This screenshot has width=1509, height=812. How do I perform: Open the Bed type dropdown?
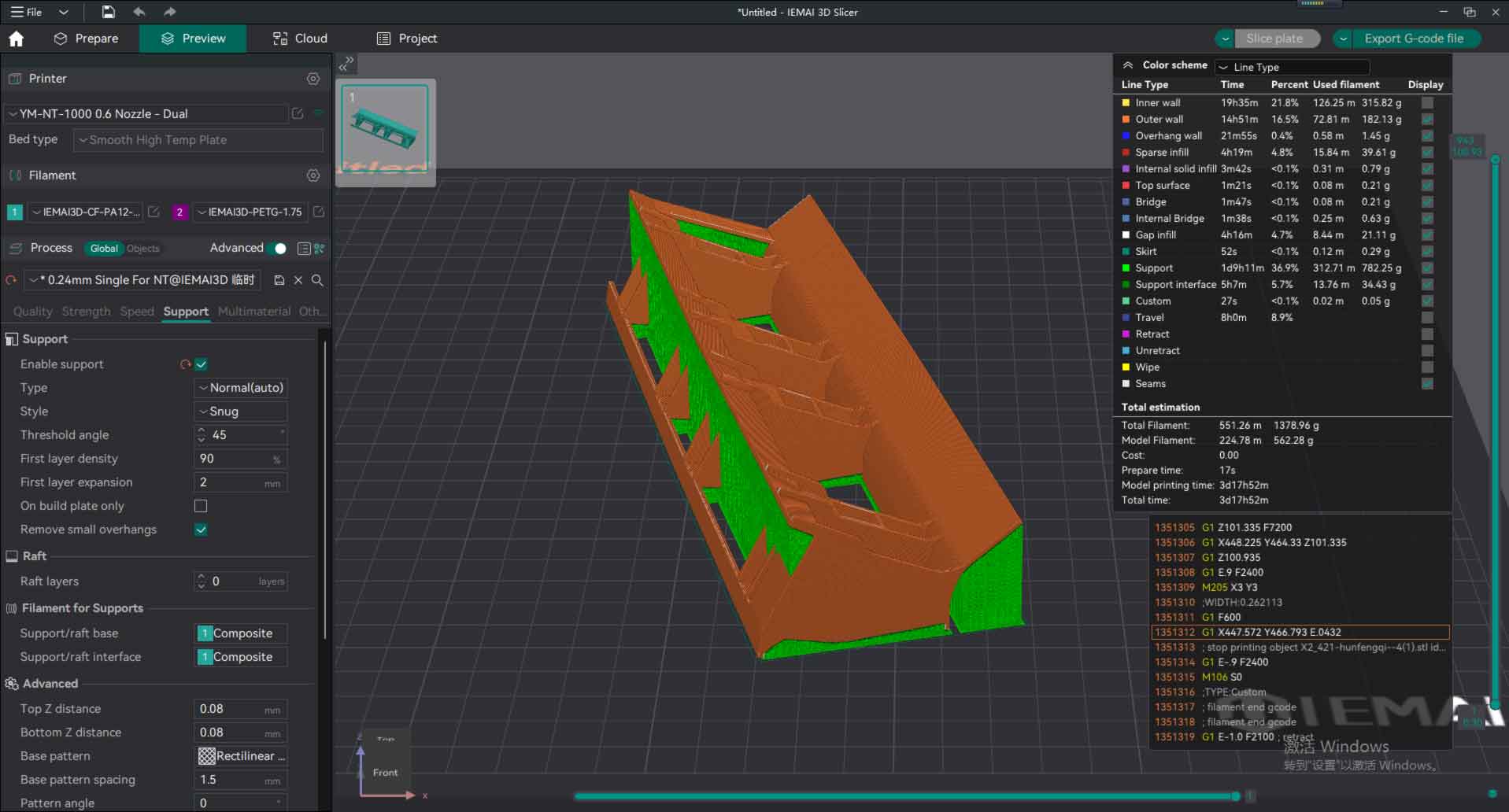(197, 140)
